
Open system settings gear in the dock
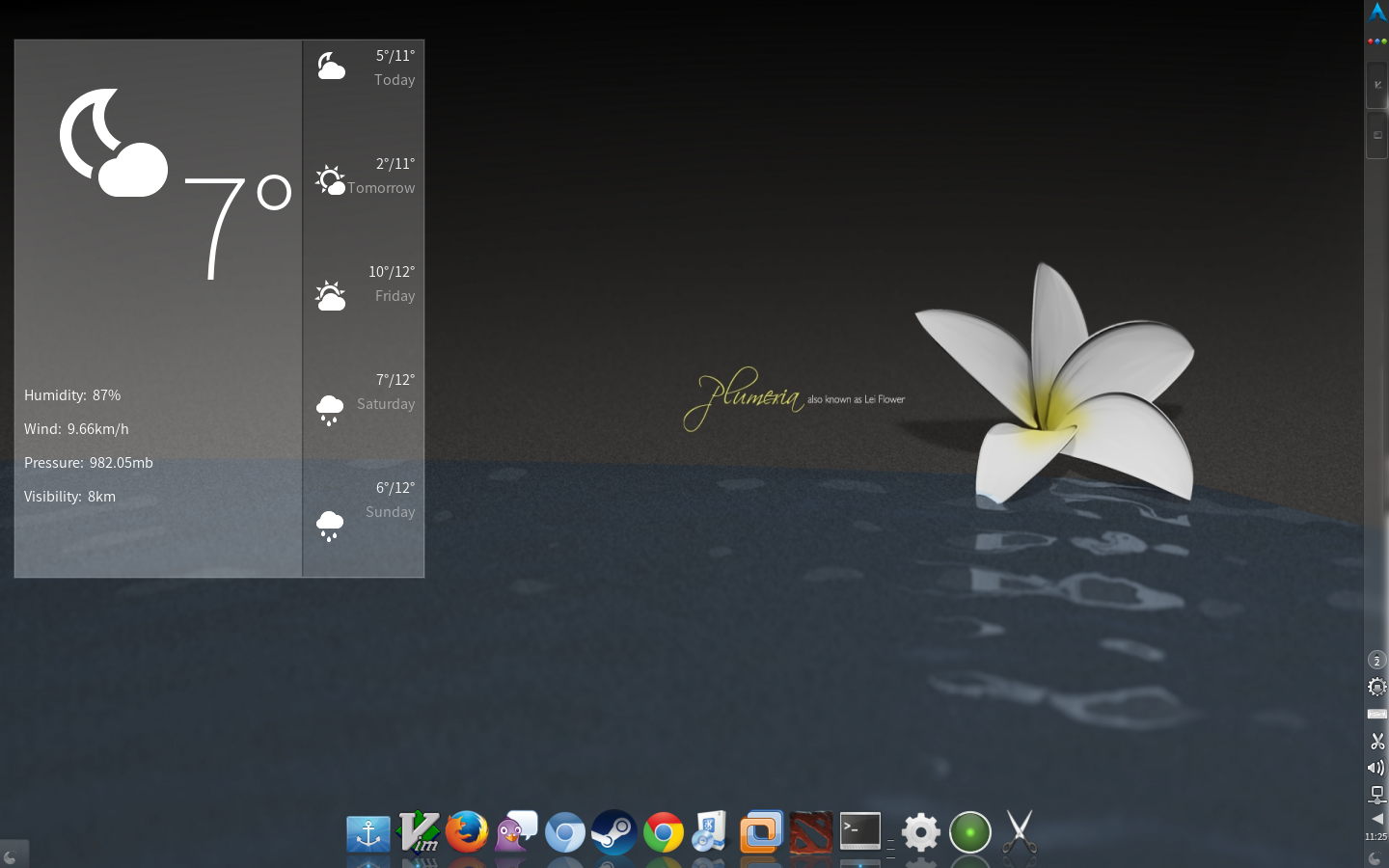920,832
